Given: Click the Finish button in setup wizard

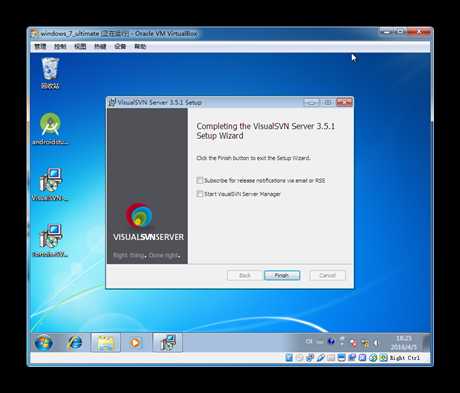Looking at the screenshot, I should point(282,275).
